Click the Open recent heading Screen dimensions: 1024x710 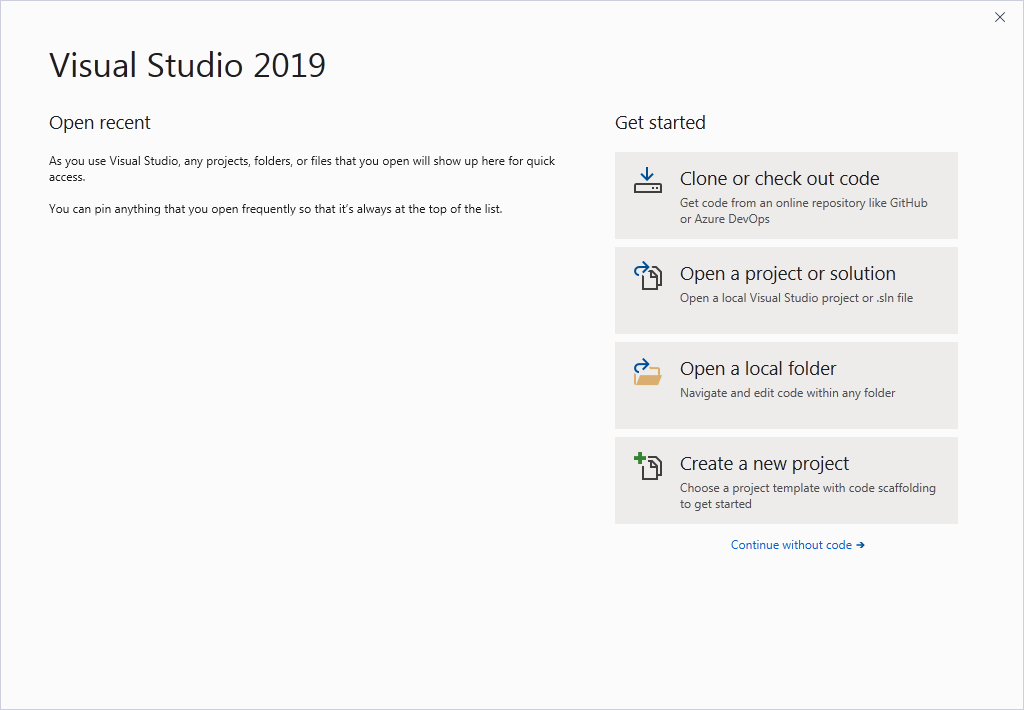pyautogui.click(x=100, y=122)
